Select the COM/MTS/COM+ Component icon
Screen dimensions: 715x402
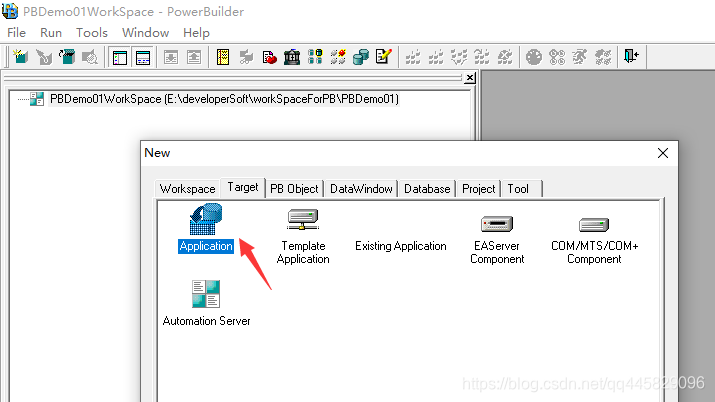[594, 225]
